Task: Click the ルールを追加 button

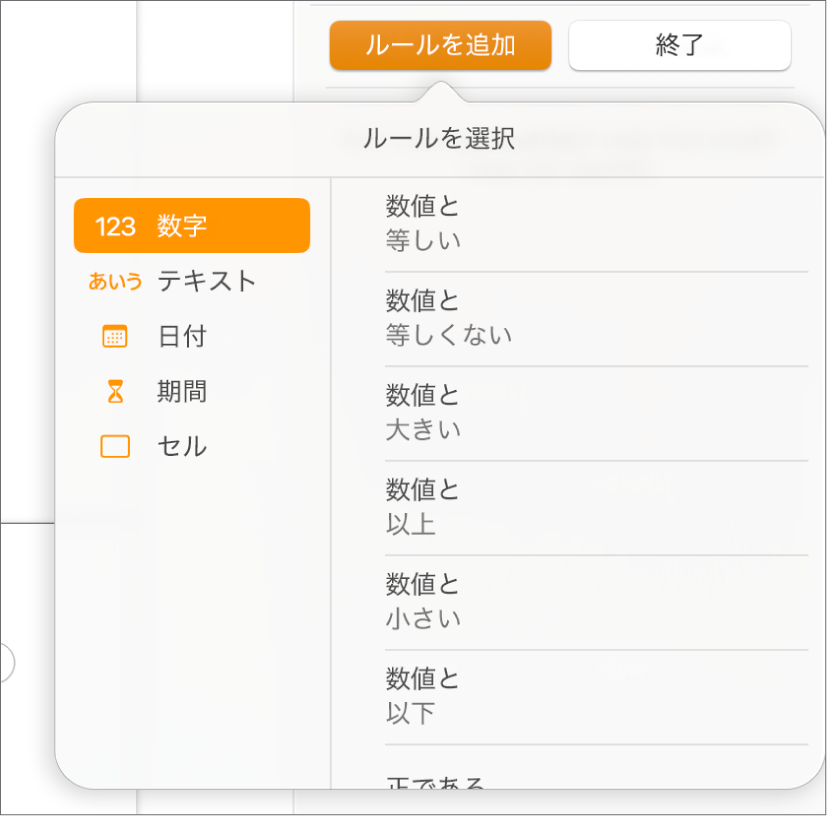Action: pyautogui.click(x=441, y=46)
